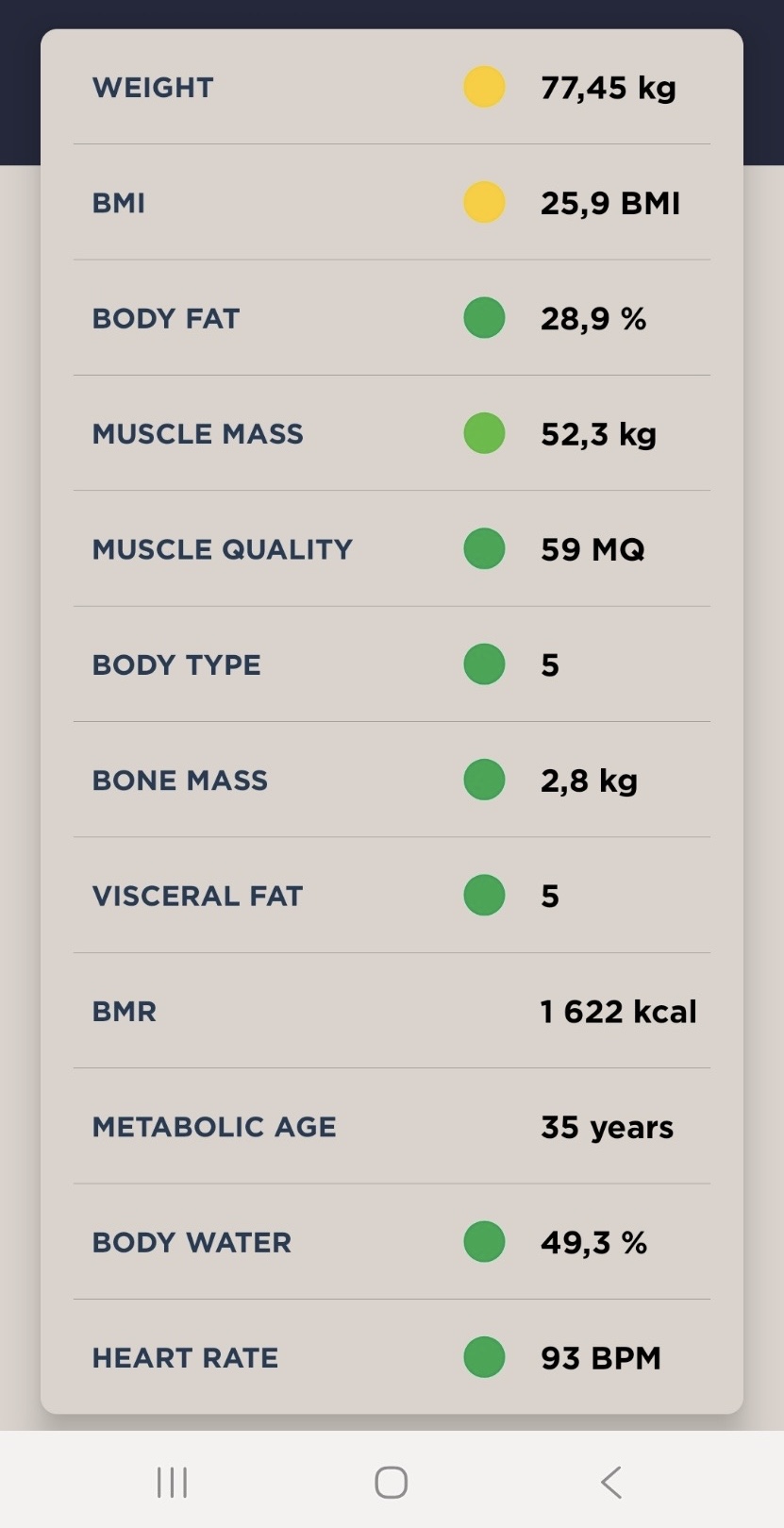Tap the Visceral Fat green dot
784x1528 pixels.
click(x=484, y=895)
